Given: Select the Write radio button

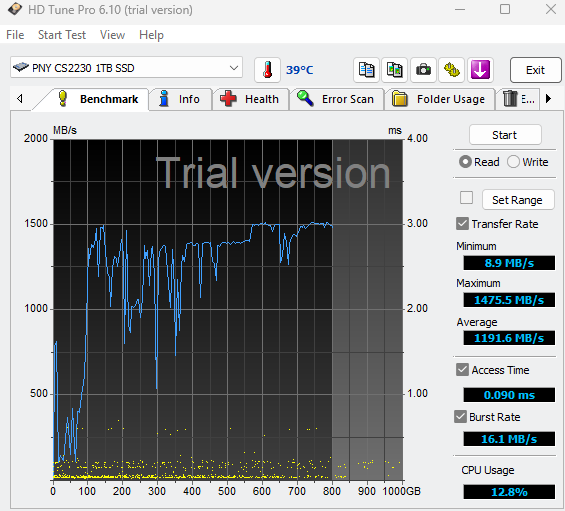Looking at the screenshot, I should (x=513, y=162).
